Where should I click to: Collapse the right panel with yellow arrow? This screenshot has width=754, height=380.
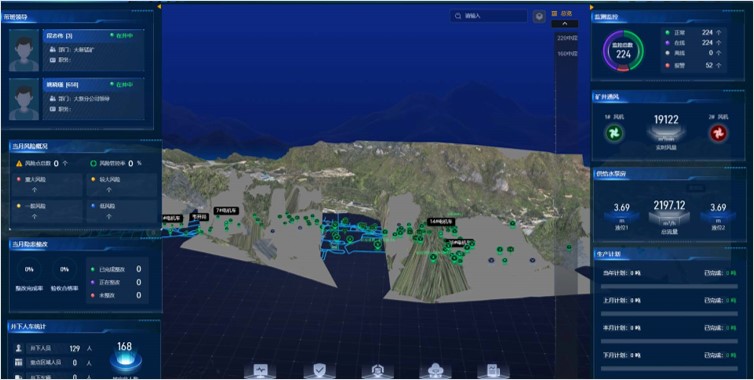pos(591,7)
